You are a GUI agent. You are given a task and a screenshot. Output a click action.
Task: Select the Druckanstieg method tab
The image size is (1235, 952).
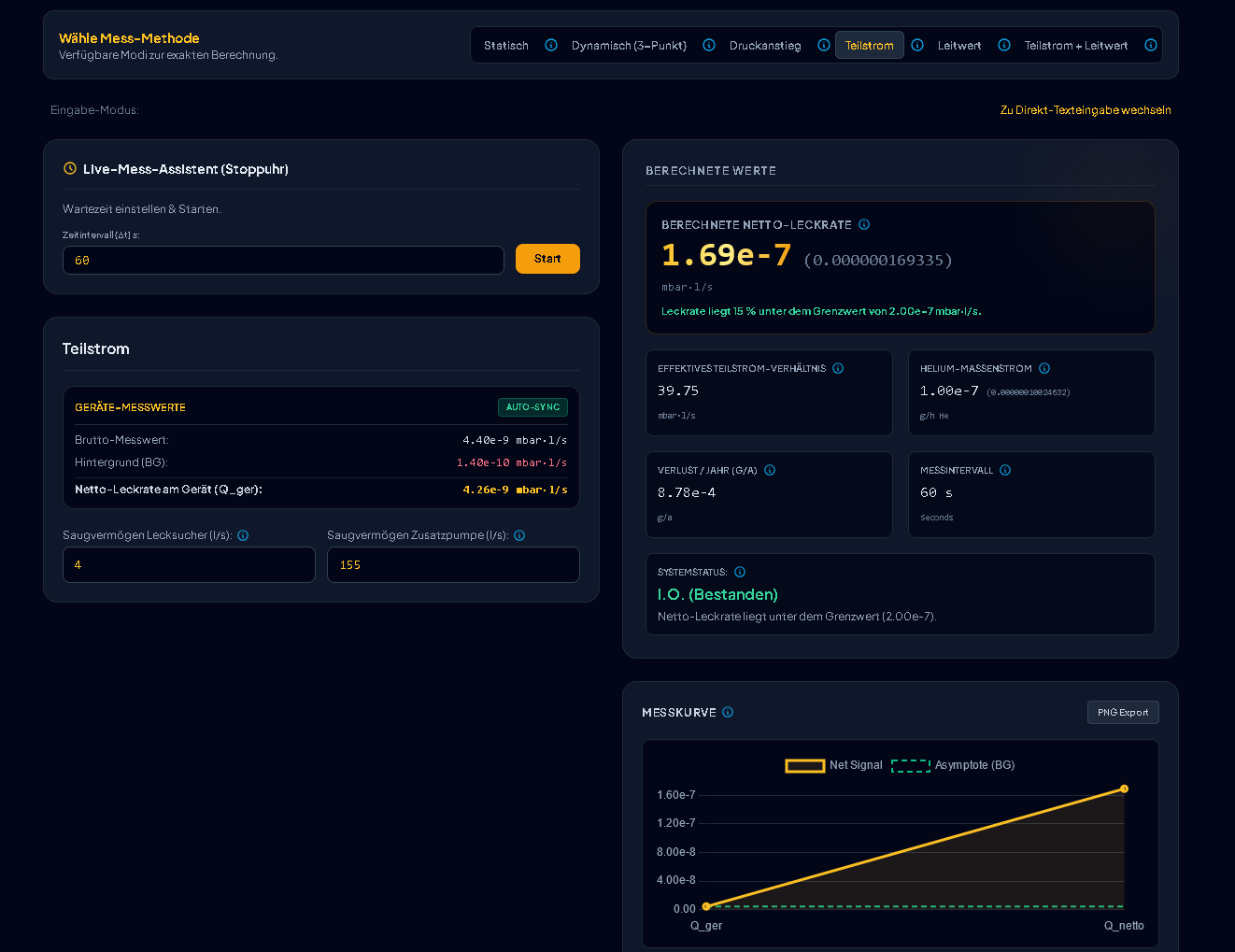tap(765, 45)
